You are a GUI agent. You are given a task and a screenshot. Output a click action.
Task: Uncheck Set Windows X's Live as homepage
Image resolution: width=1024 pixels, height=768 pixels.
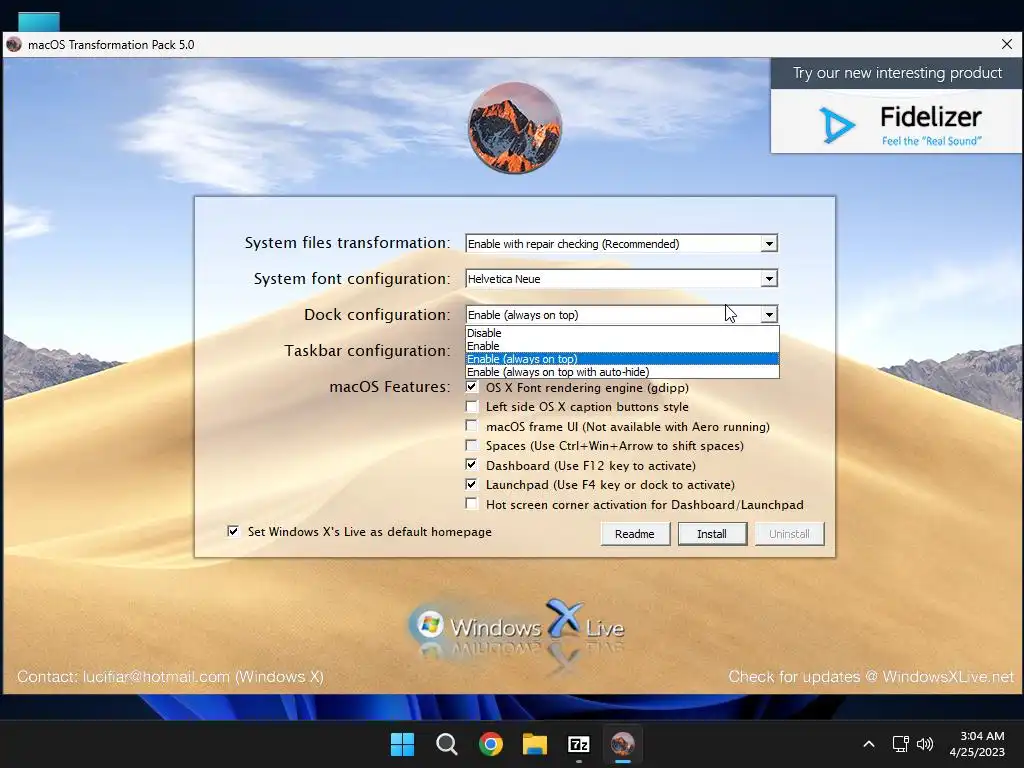coord(233,532)
